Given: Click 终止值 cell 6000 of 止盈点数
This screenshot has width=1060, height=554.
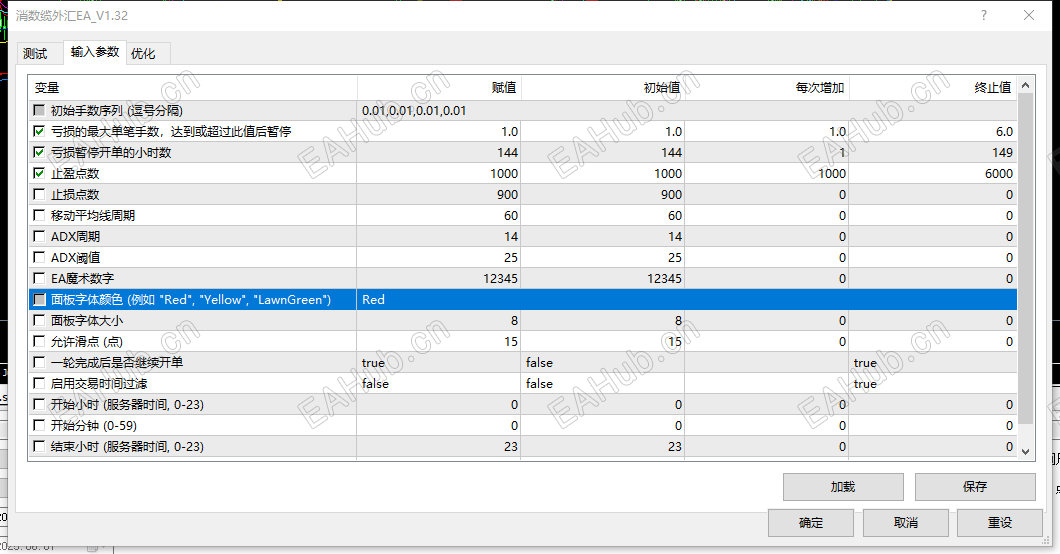Looking at the screenshot, I should pos(933,174).
